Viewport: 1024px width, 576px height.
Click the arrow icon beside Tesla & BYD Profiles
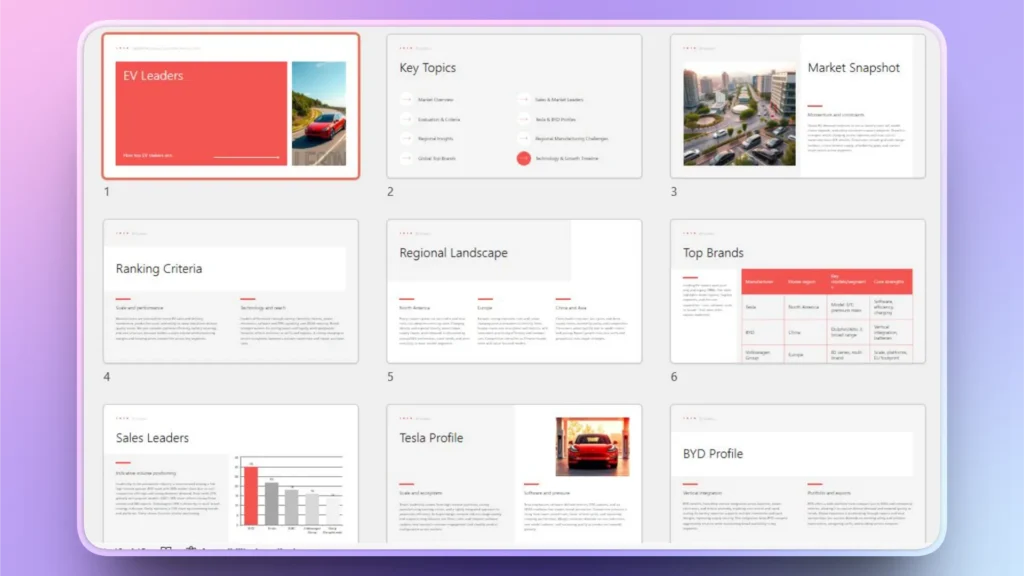click(524, 119)
